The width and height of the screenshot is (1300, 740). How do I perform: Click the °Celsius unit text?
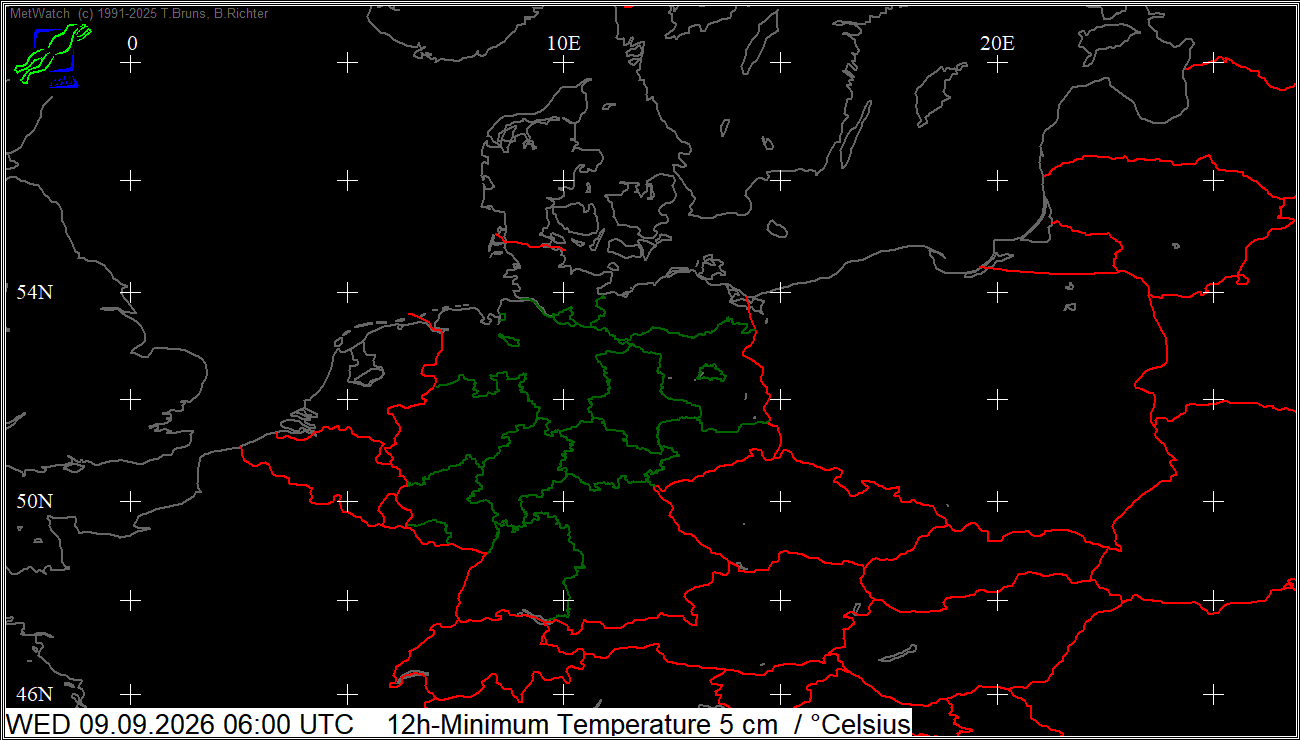pos(860,724)
